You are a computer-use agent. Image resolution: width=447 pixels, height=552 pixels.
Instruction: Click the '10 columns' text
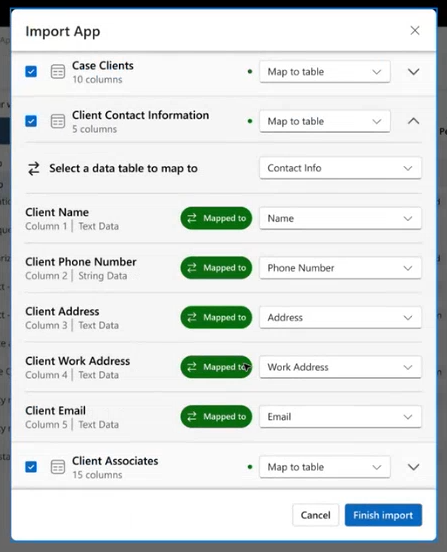coord(97,80)
